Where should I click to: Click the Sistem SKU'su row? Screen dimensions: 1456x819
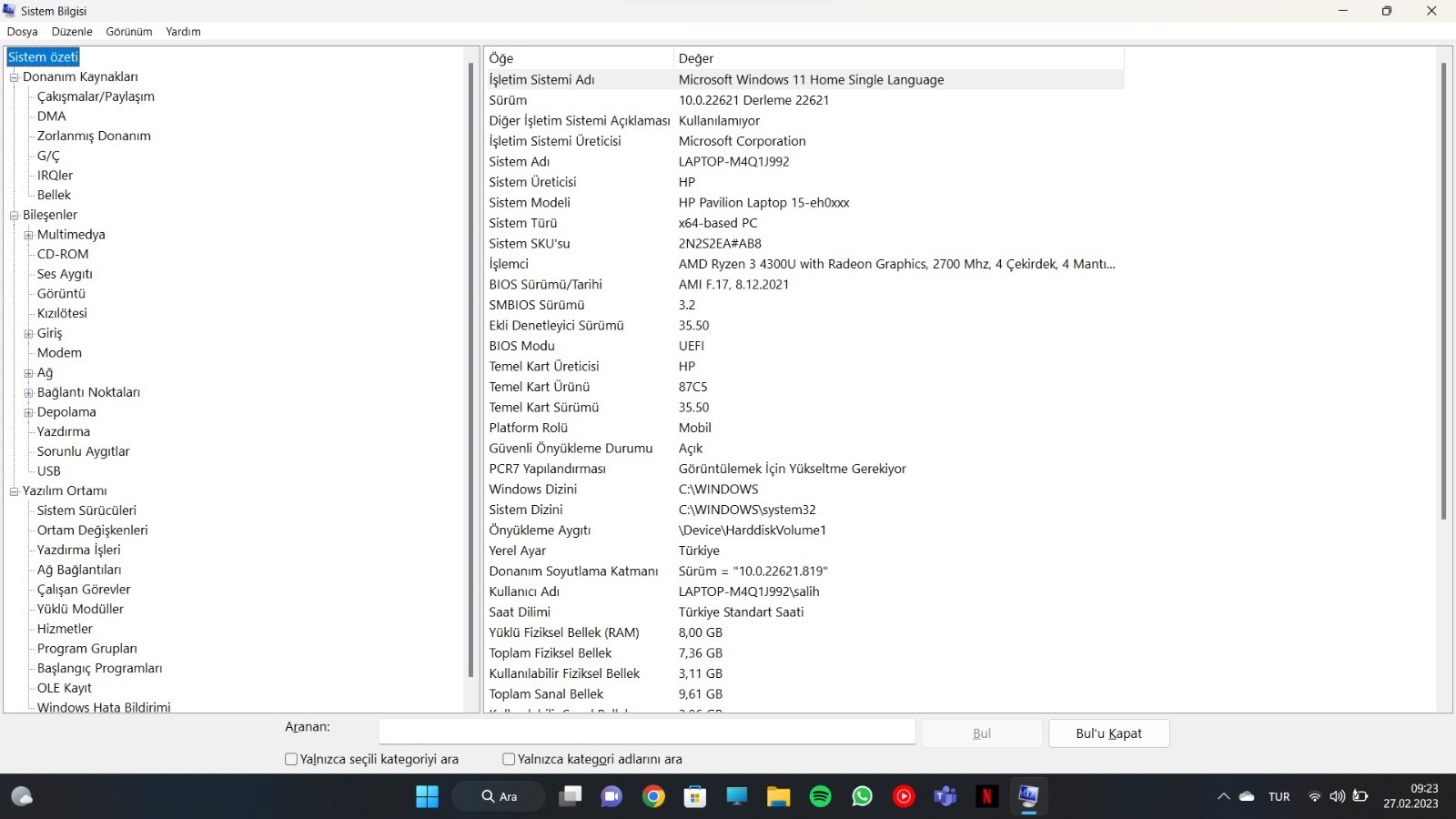804,244
